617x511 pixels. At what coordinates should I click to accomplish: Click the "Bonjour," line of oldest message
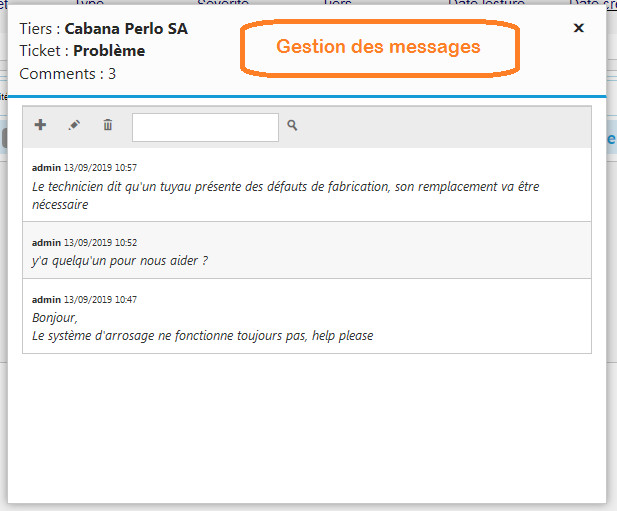(55, 318)
